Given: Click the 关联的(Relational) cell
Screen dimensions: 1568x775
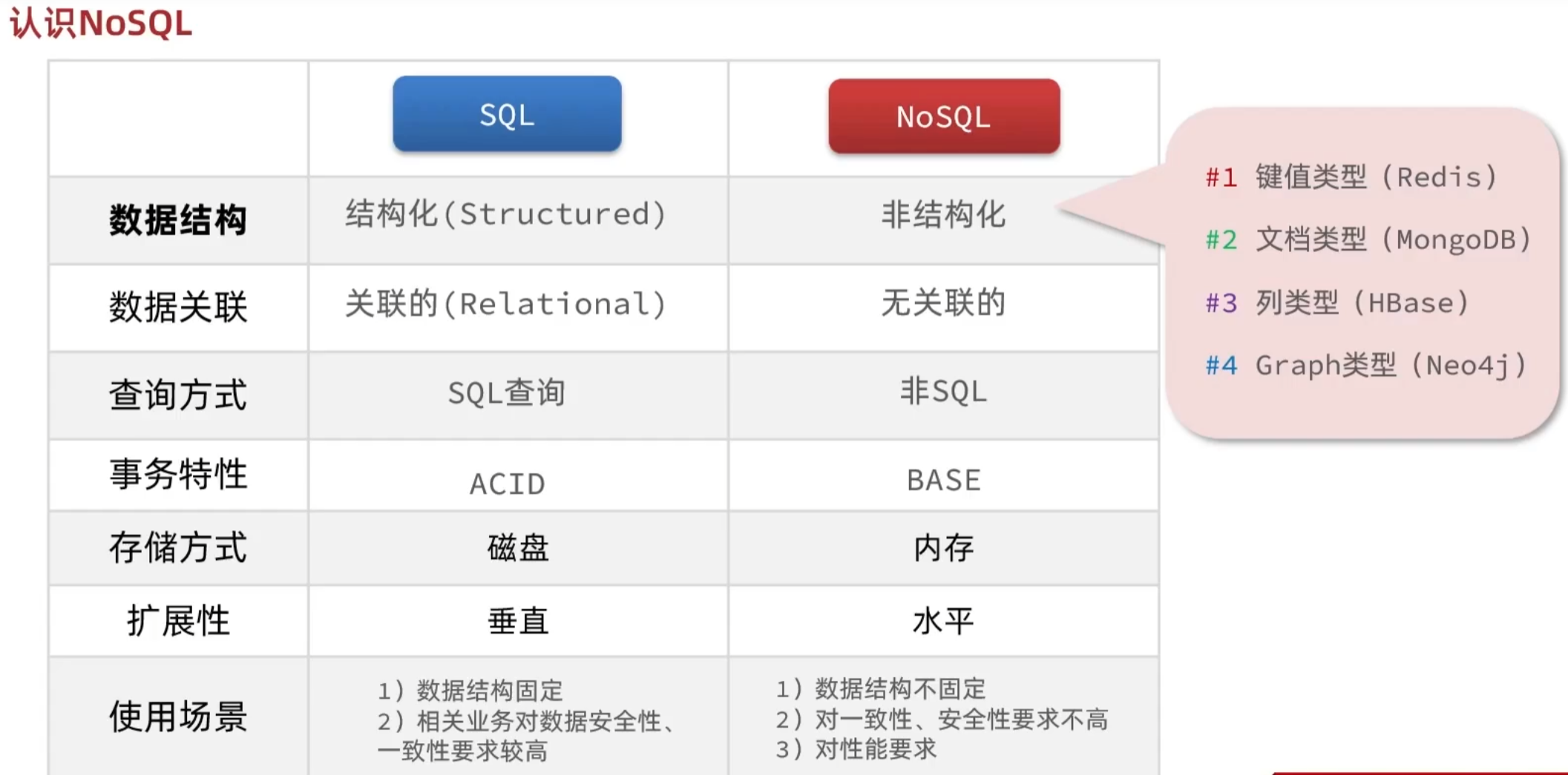Looking at the screenshot, I should pyautogui.click(x=506, y=304).
